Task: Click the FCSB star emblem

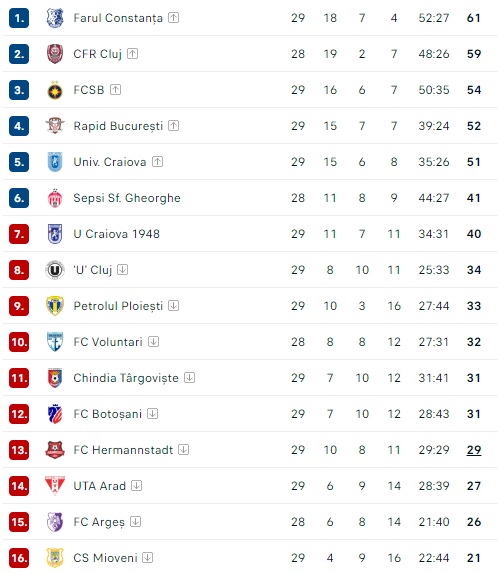Action: coord(55,90)
